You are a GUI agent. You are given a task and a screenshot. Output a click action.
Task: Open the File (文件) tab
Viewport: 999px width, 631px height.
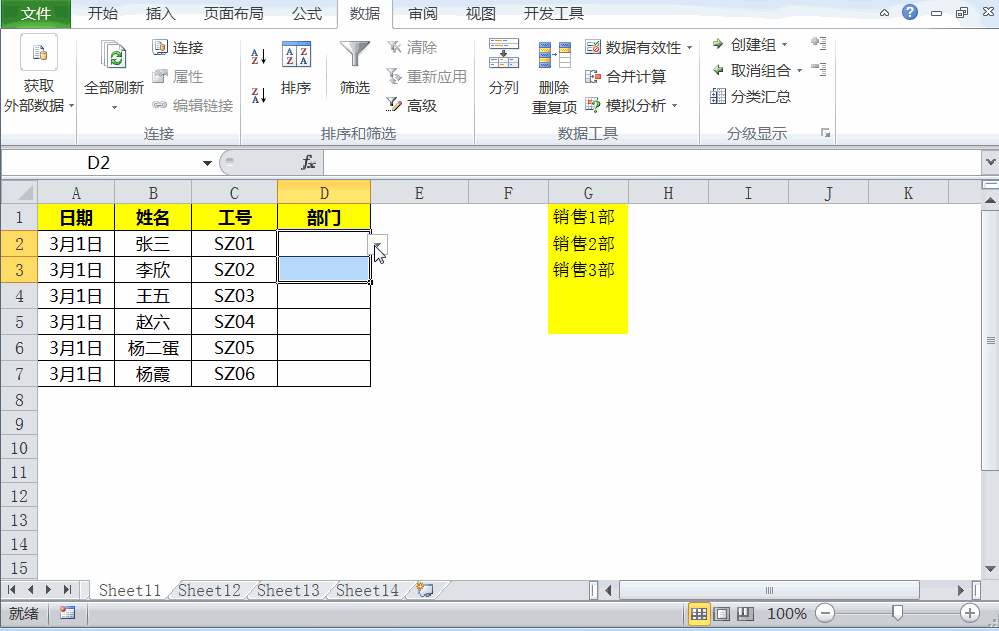[x=36, y=14]
